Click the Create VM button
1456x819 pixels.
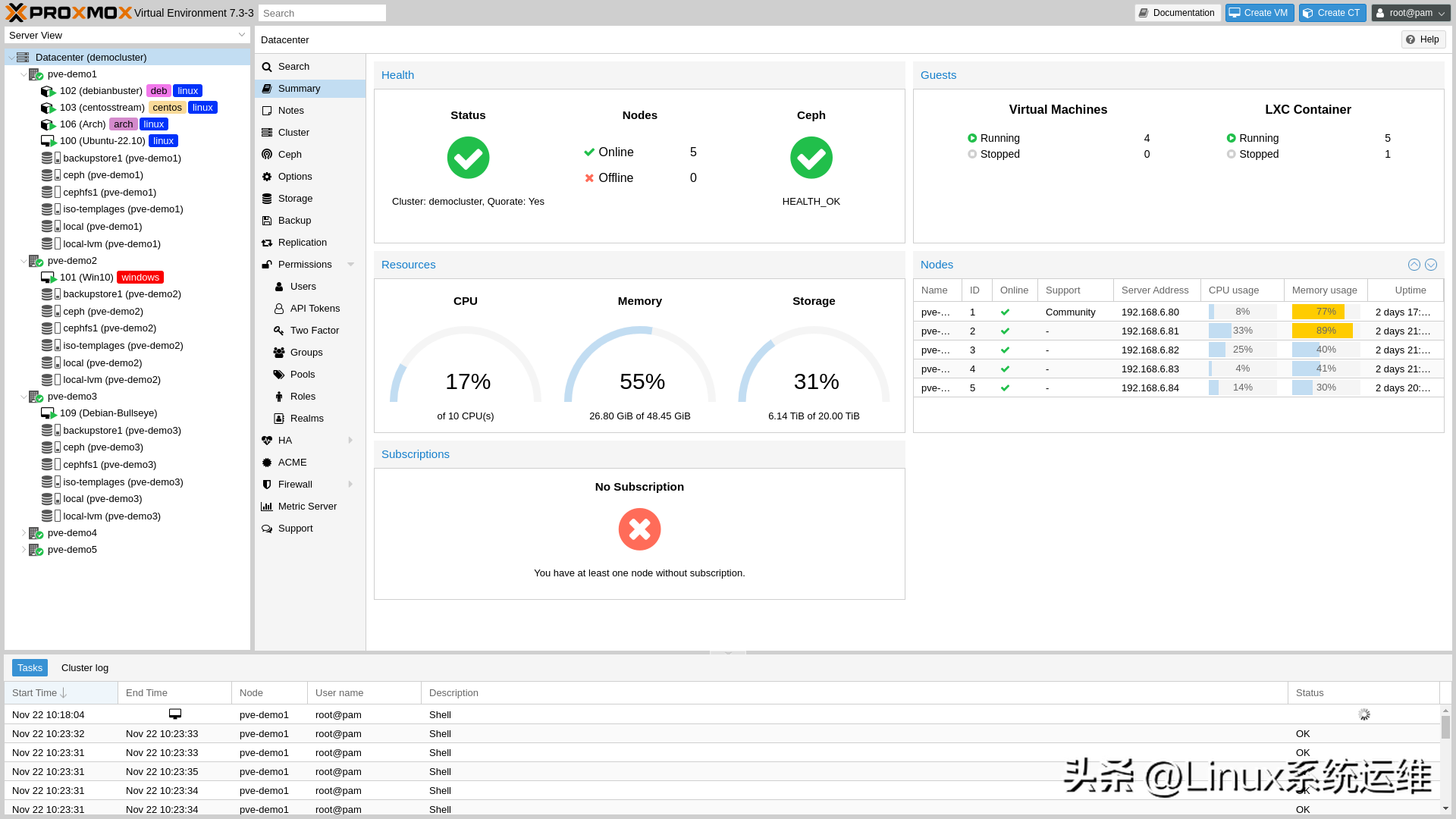[x=1260, y=13]
